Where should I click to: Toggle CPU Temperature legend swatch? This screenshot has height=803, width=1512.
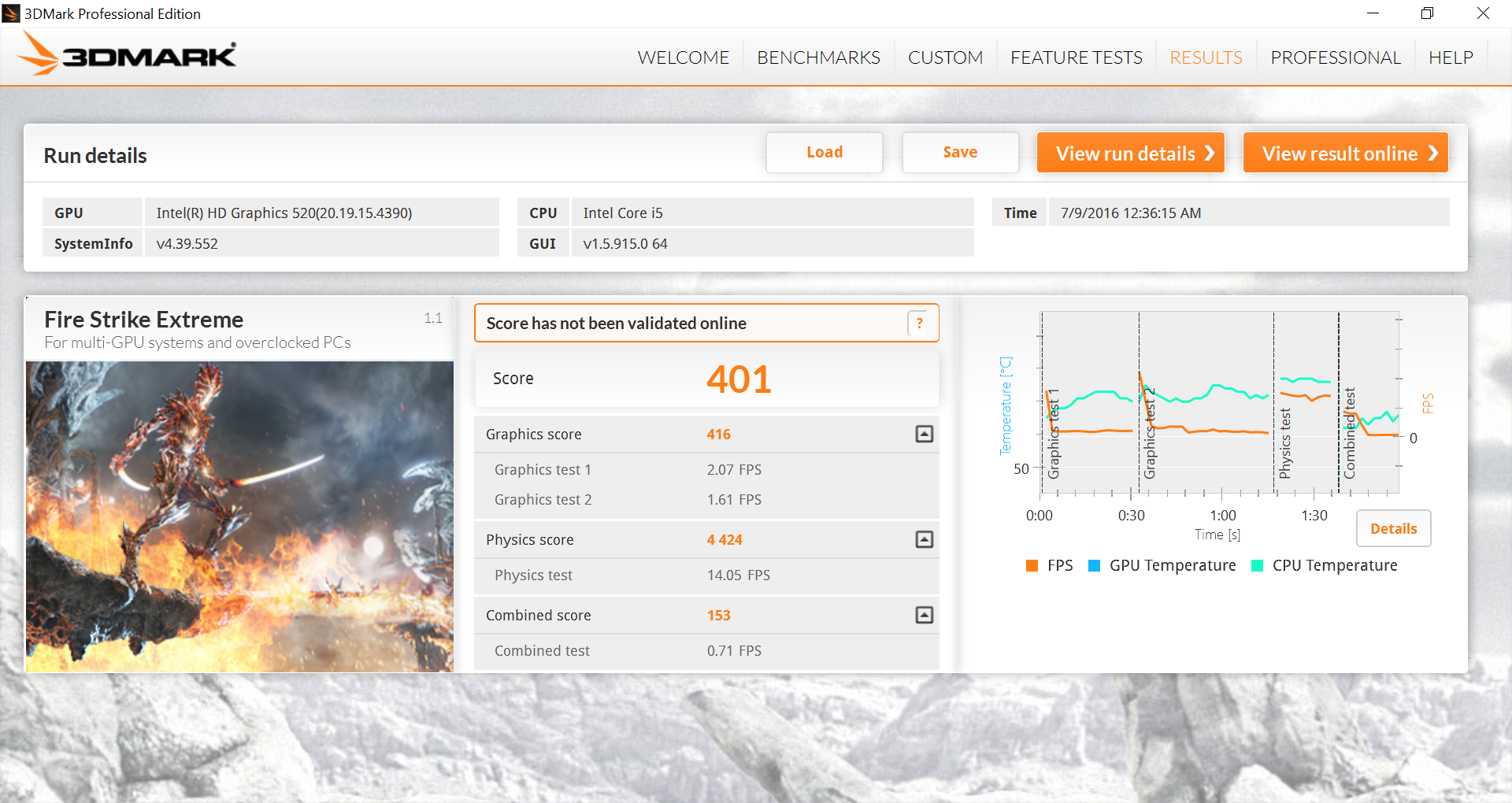click(x=1257, y=565)
